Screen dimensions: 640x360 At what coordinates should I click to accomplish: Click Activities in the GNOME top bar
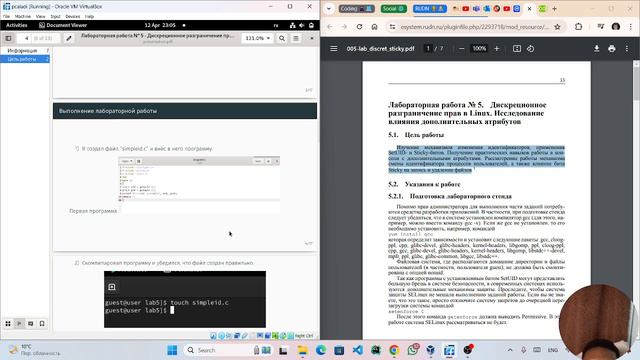(x=17, y=25)
